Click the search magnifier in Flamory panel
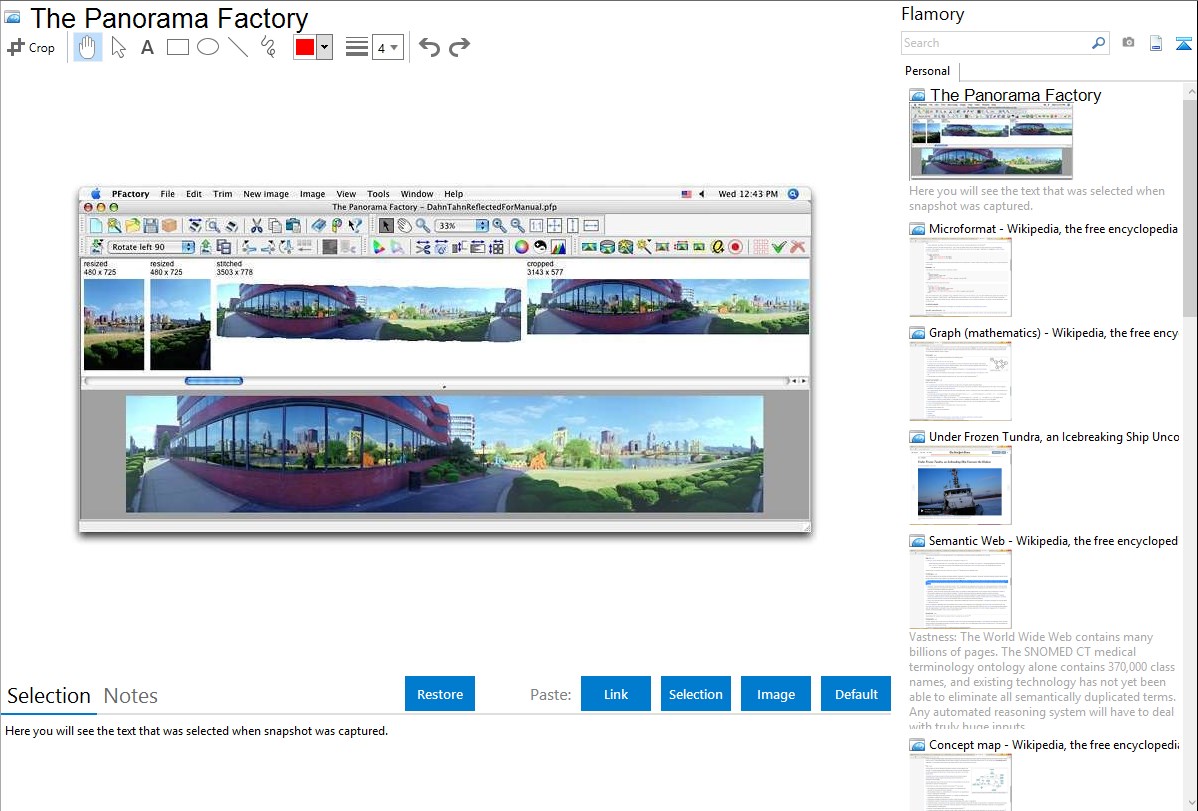This screenshot has width=1198, height=811. click(1098, 43)
